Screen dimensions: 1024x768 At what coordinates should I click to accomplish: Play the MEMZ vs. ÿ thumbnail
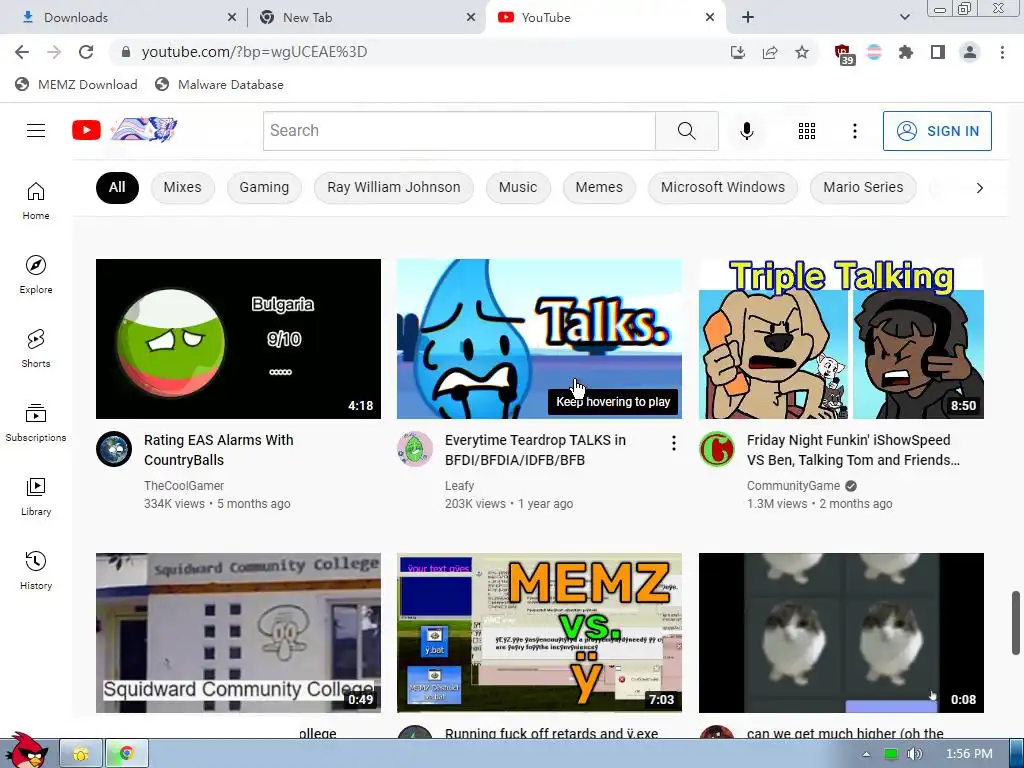click(x=539, y=633)
